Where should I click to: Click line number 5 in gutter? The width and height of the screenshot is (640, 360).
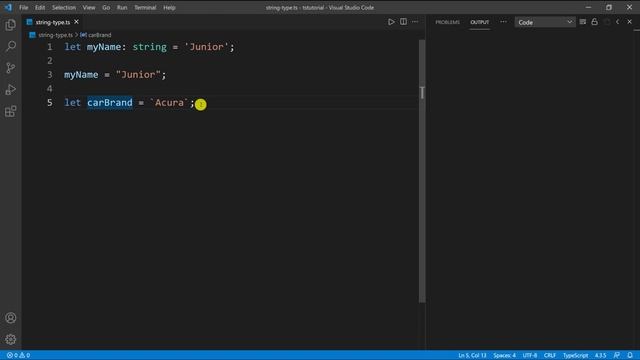(50, 102)
